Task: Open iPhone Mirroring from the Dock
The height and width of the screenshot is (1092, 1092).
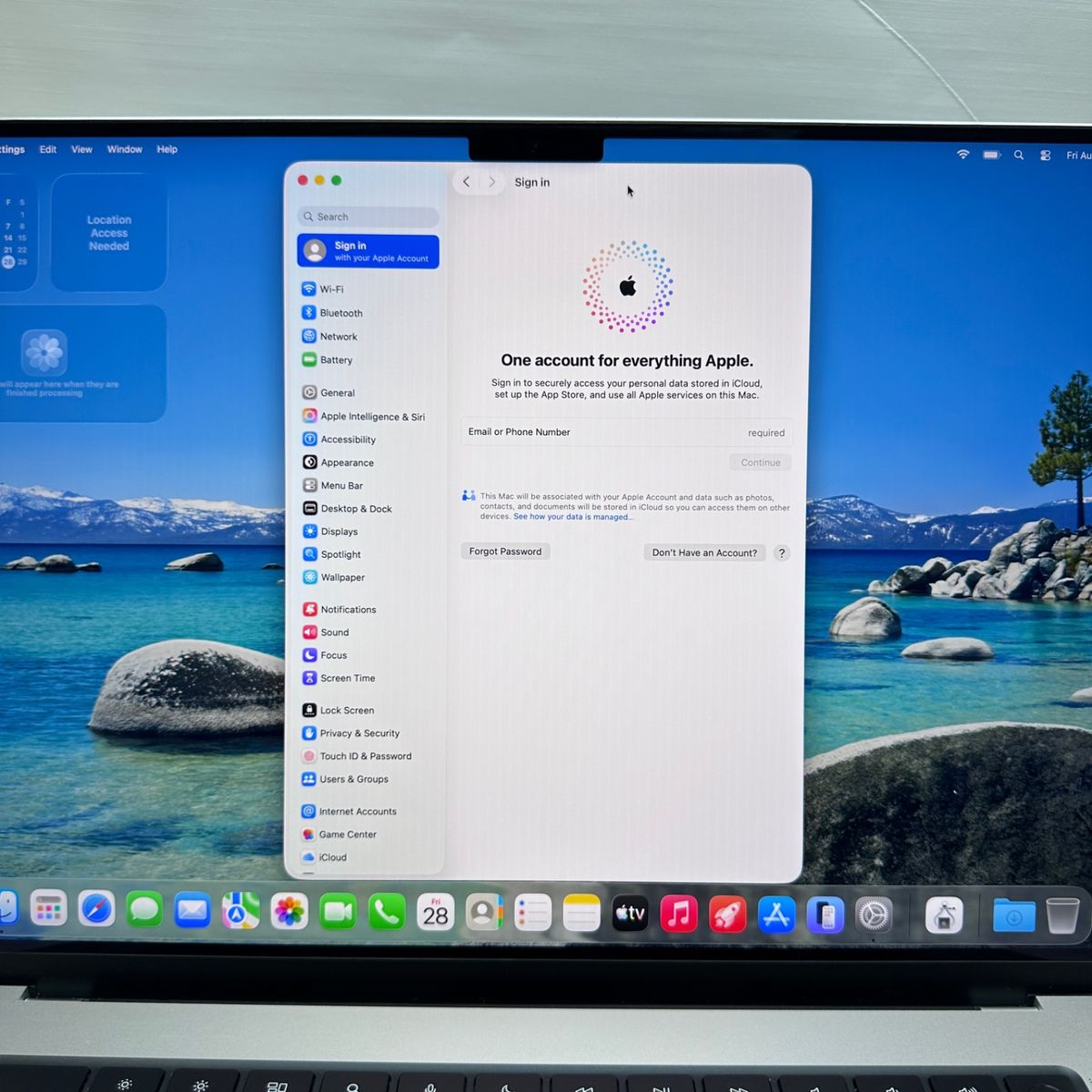Action: [825, 915]
